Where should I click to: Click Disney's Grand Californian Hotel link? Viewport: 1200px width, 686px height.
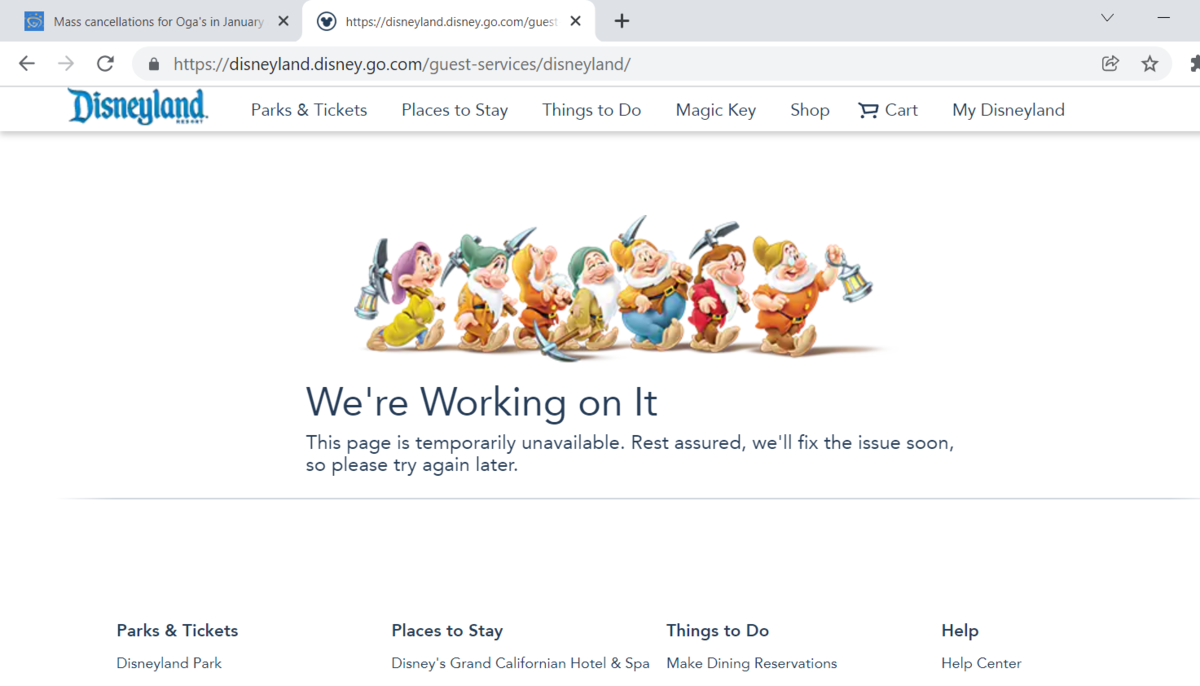point(520,663)
